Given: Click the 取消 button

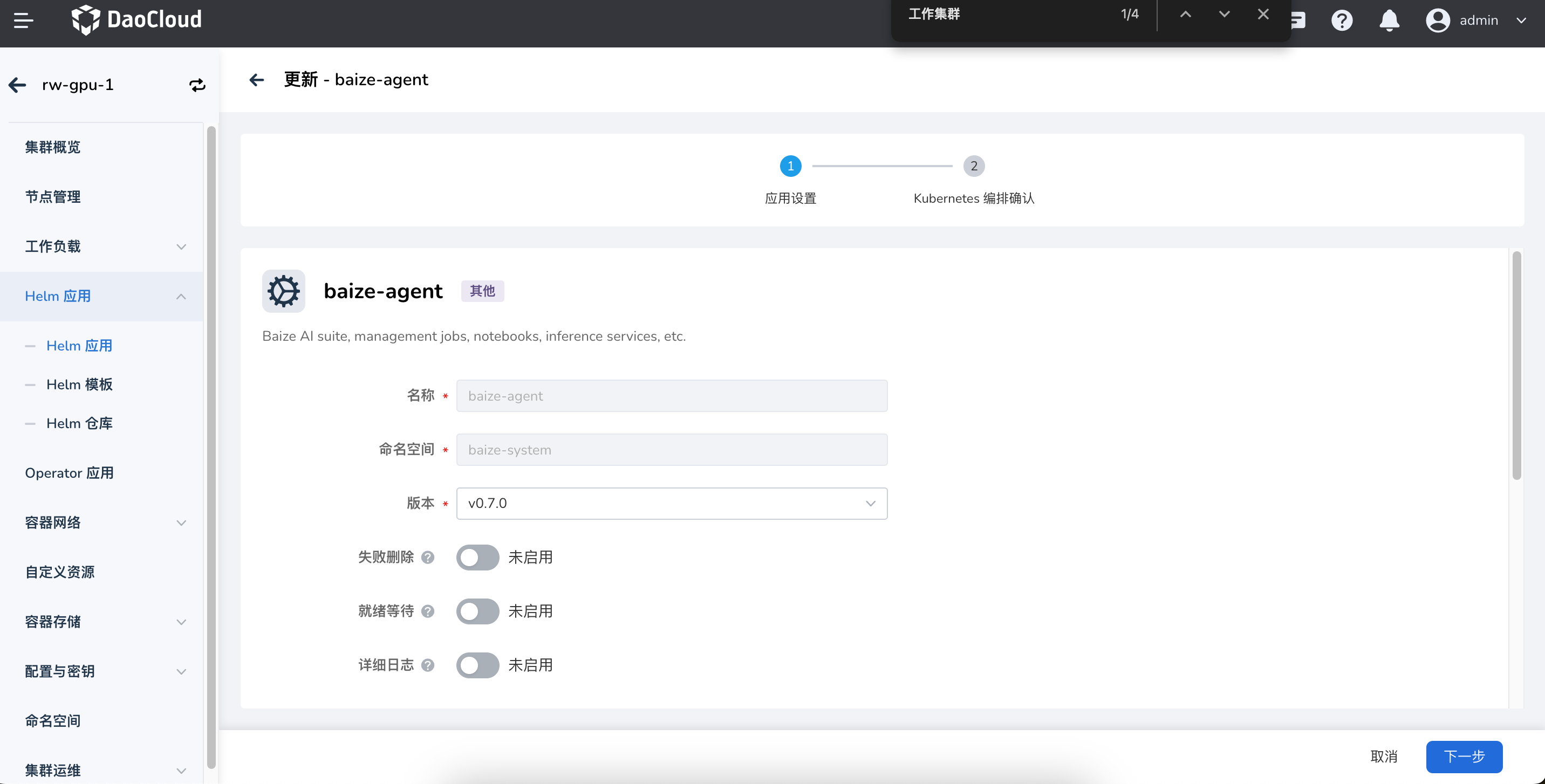Looking at the screenshot, I should point(1384,757).
